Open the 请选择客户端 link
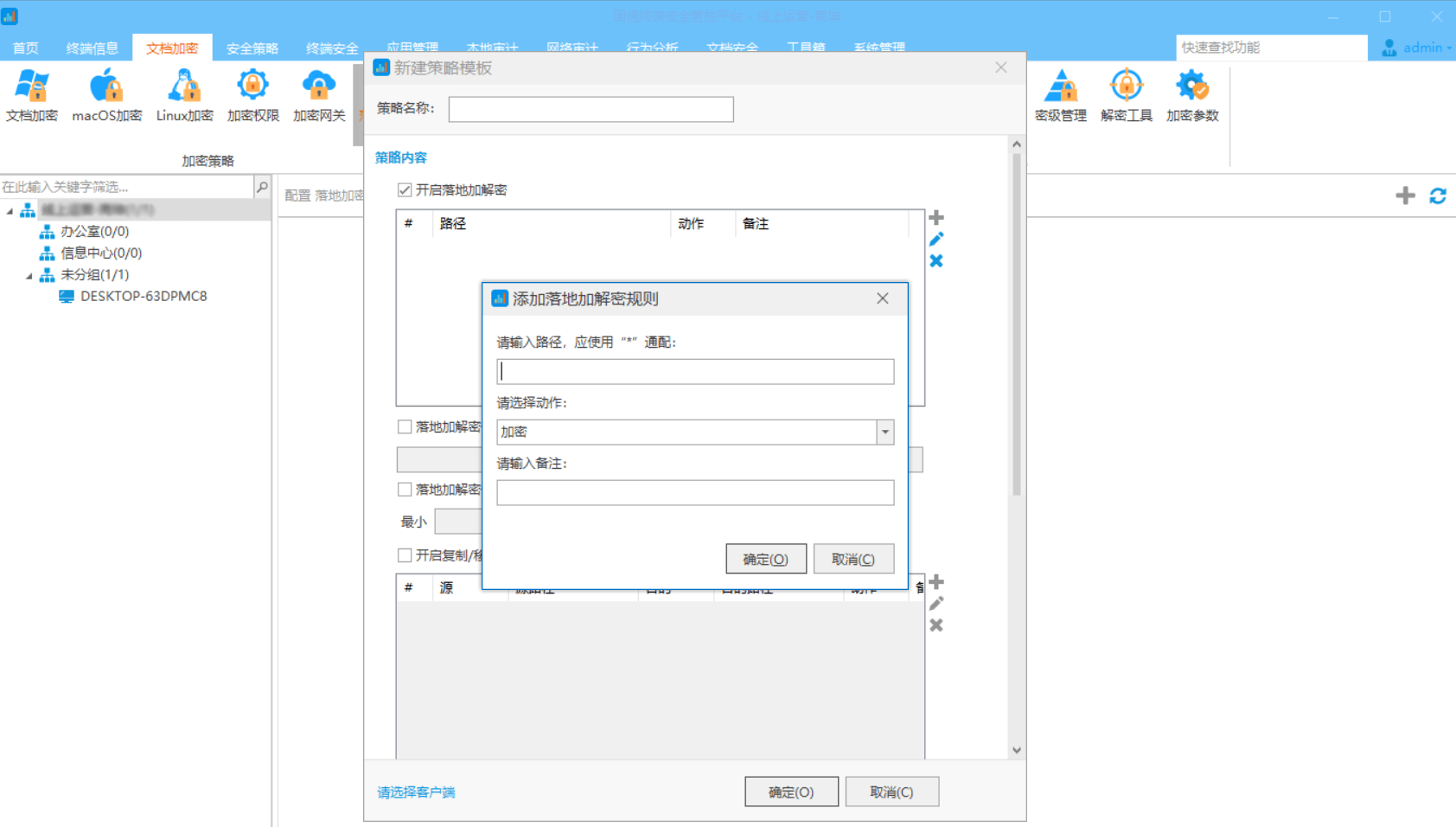 pyautogui.click(x=416, y=792)
